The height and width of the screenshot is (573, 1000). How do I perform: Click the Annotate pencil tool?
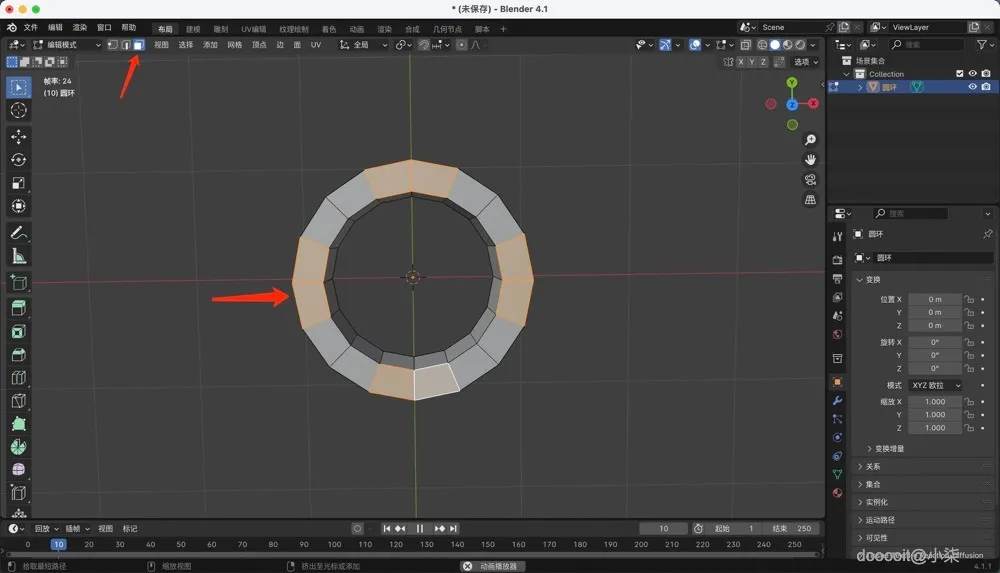[x=18, y=232]
